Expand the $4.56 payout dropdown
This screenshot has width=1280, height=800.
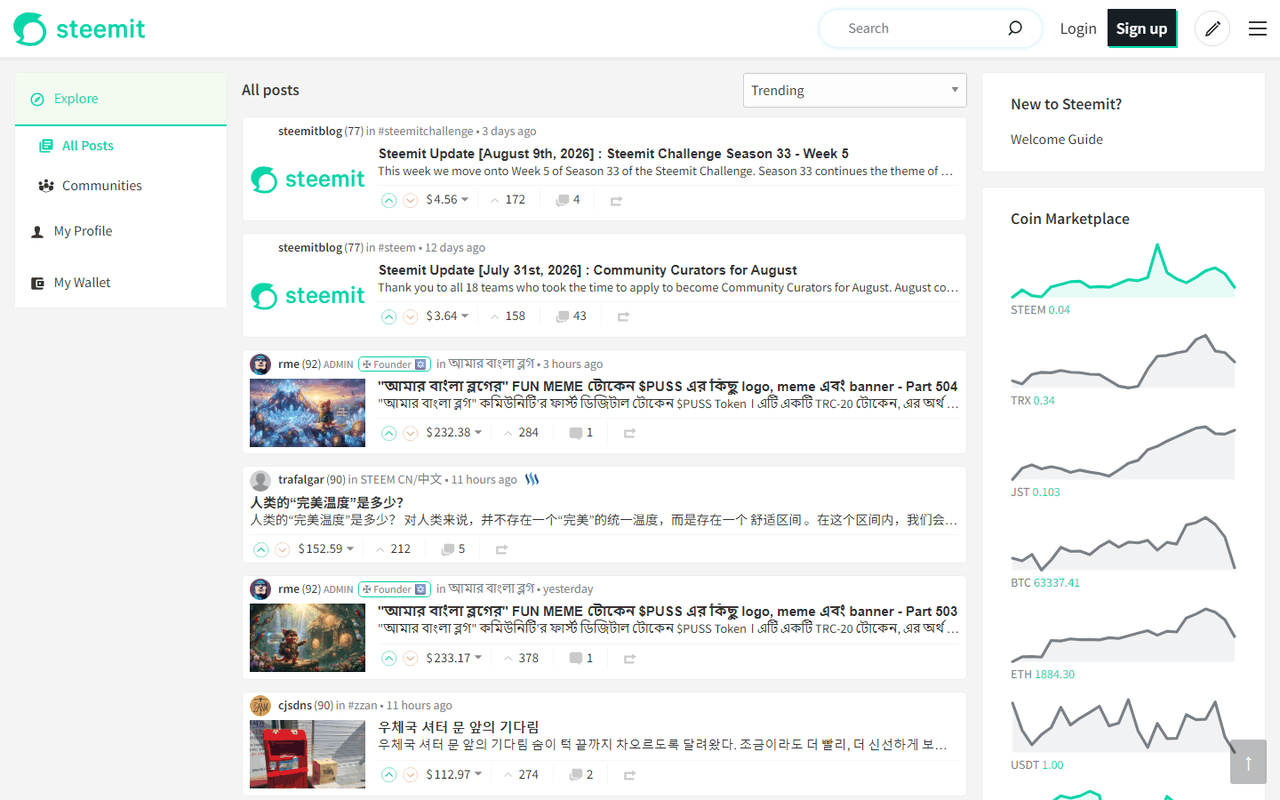coord(447,200)
